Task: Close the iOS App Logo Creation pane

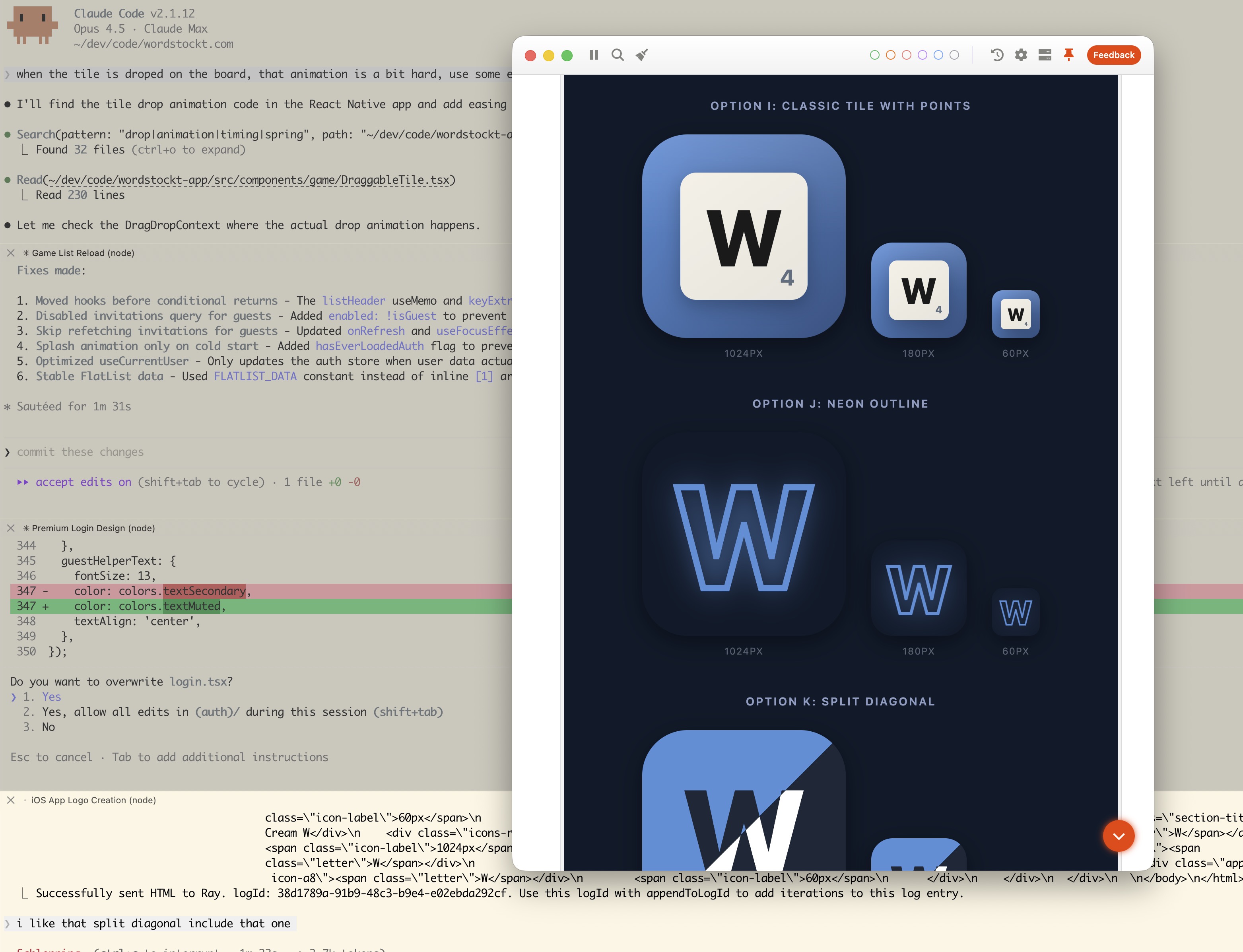Action: (x=11, y=800)
